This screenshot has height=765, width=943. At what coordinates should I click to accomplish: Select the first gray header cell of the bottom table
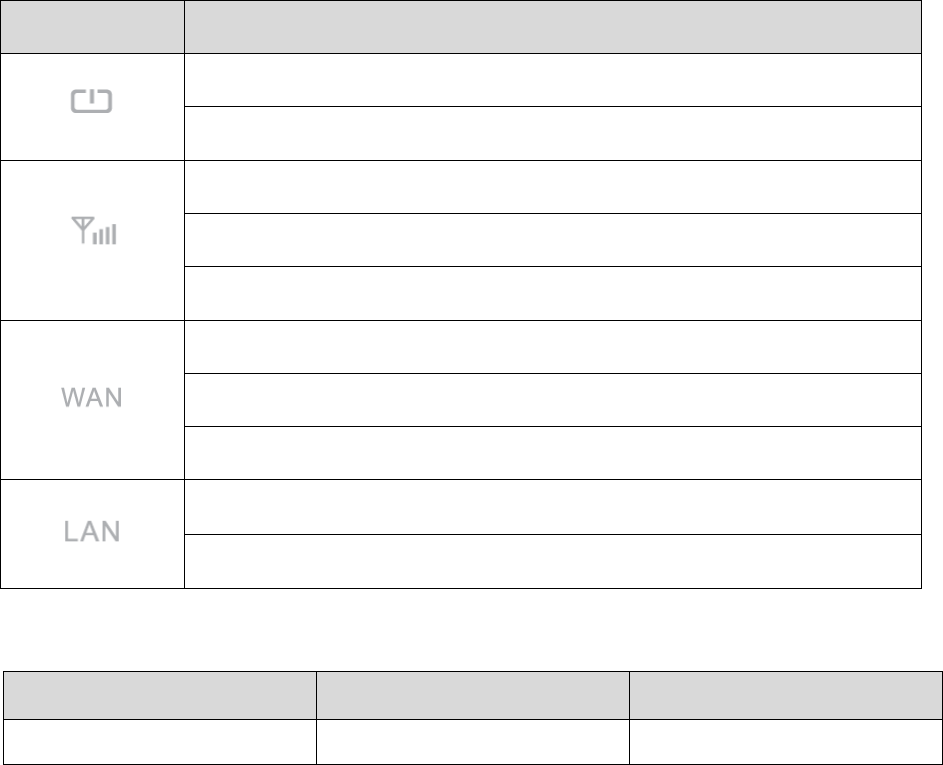click(158, 695)
